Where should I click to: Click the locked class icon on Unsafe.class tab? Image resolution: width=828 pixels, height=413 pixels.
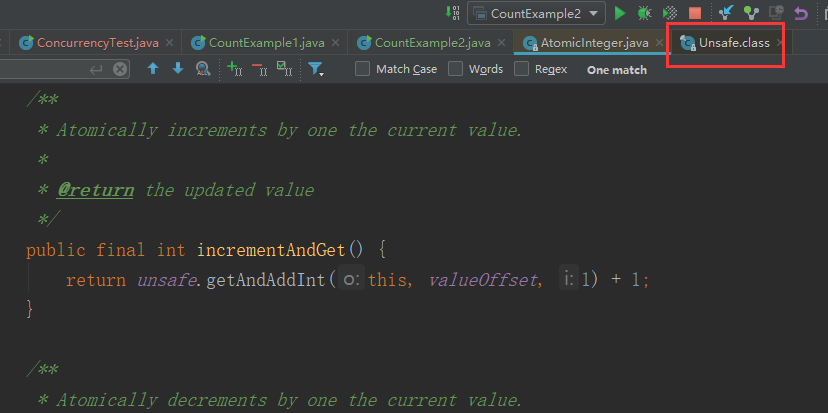tap(688, 43)
